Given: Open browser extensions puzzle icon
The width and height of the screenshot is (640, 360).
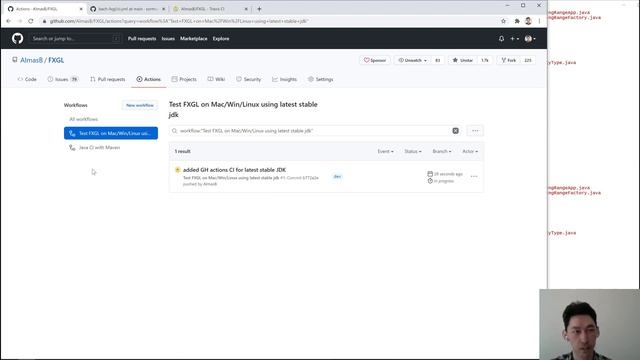Looking at the screenshot, I should [x=517, y=21].
